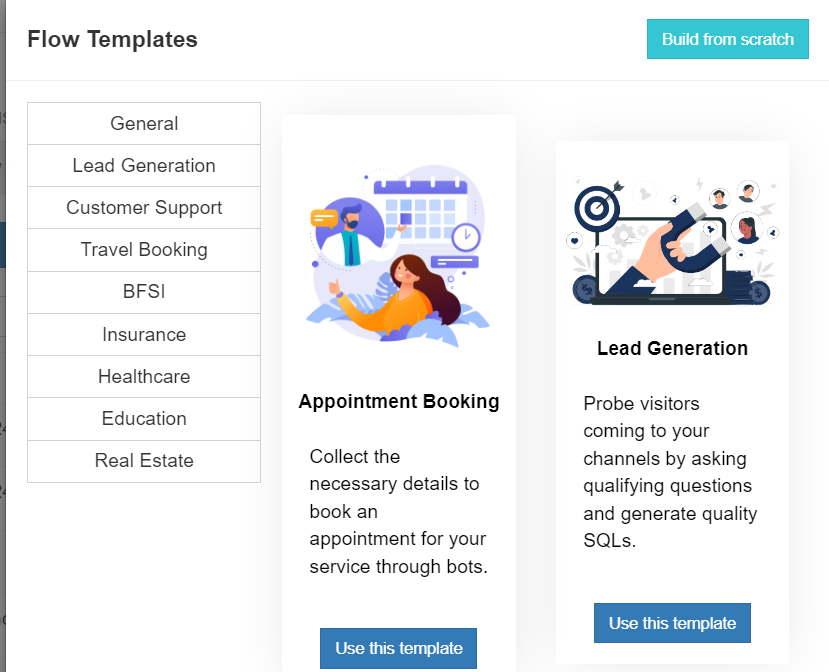This screenshot has height=672, width=829.
Task: Click the Appointment Booking title
Action: coord(398,401)
